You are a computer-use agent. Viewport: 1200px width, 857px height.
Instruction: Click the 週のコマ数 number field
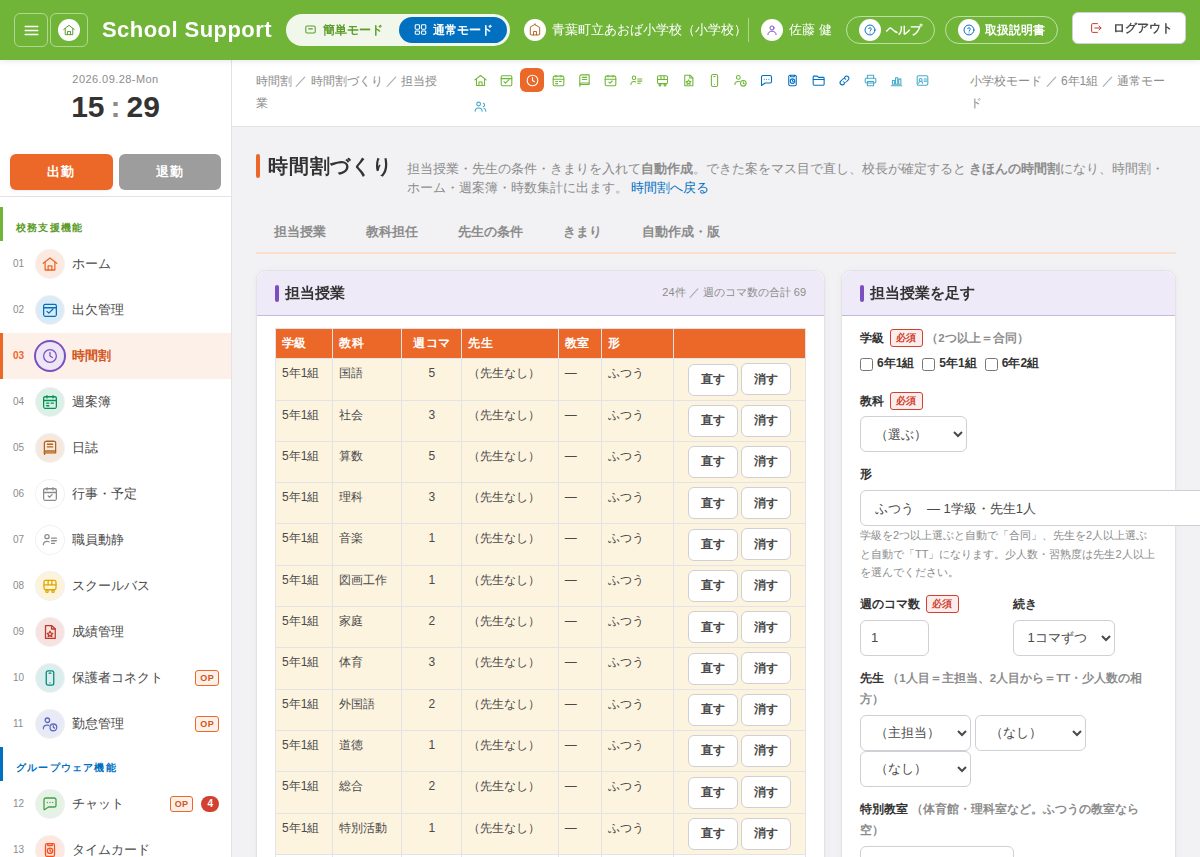coord(894,638)
